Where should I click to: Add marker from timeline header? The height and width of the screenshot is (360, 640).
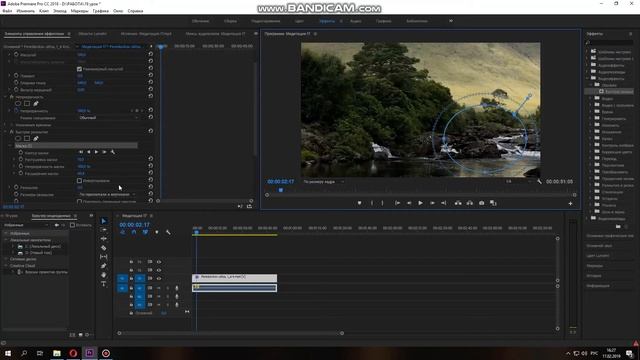coord(157,232)
